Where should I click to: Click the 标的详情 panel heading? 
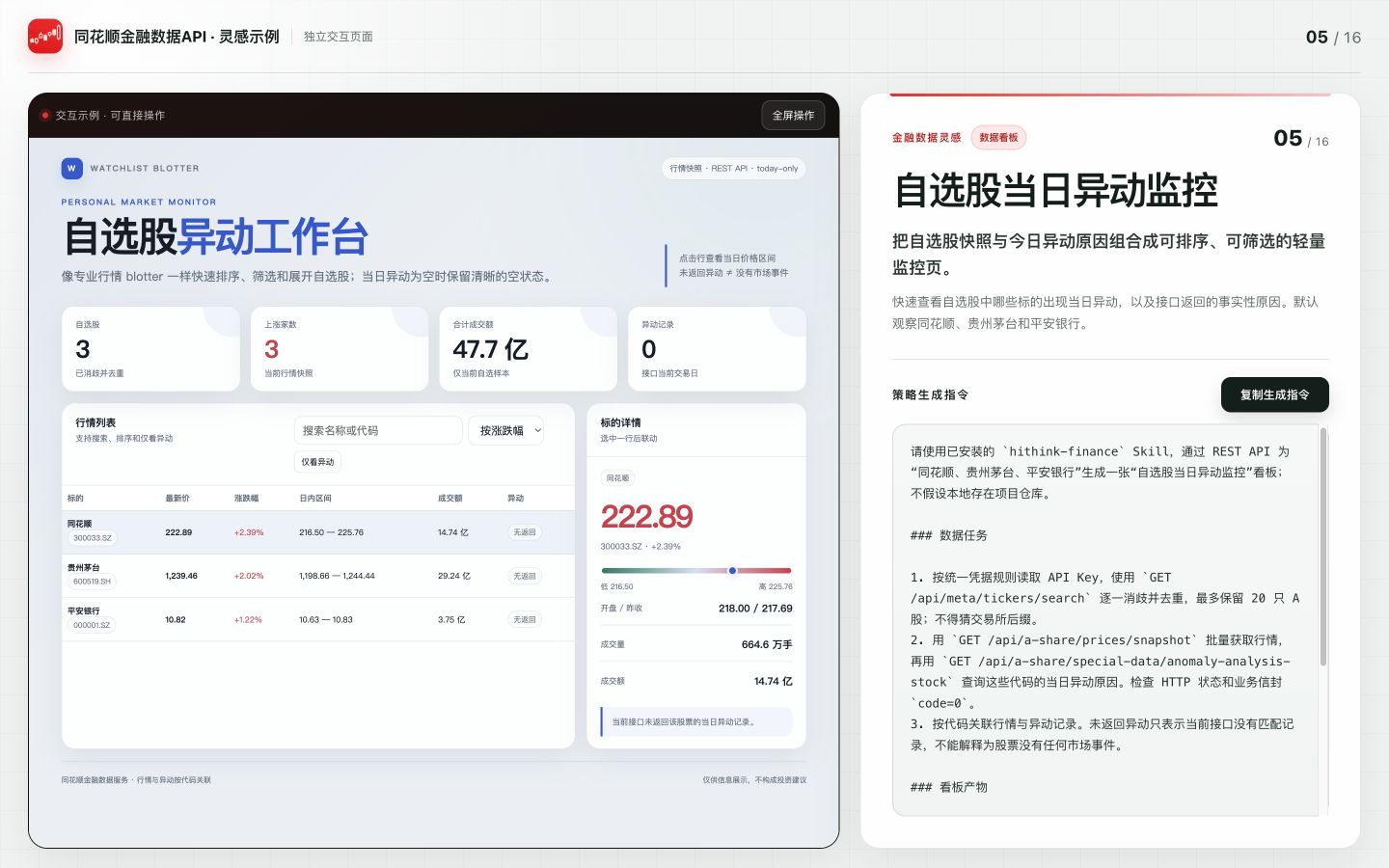coord(620,422)
